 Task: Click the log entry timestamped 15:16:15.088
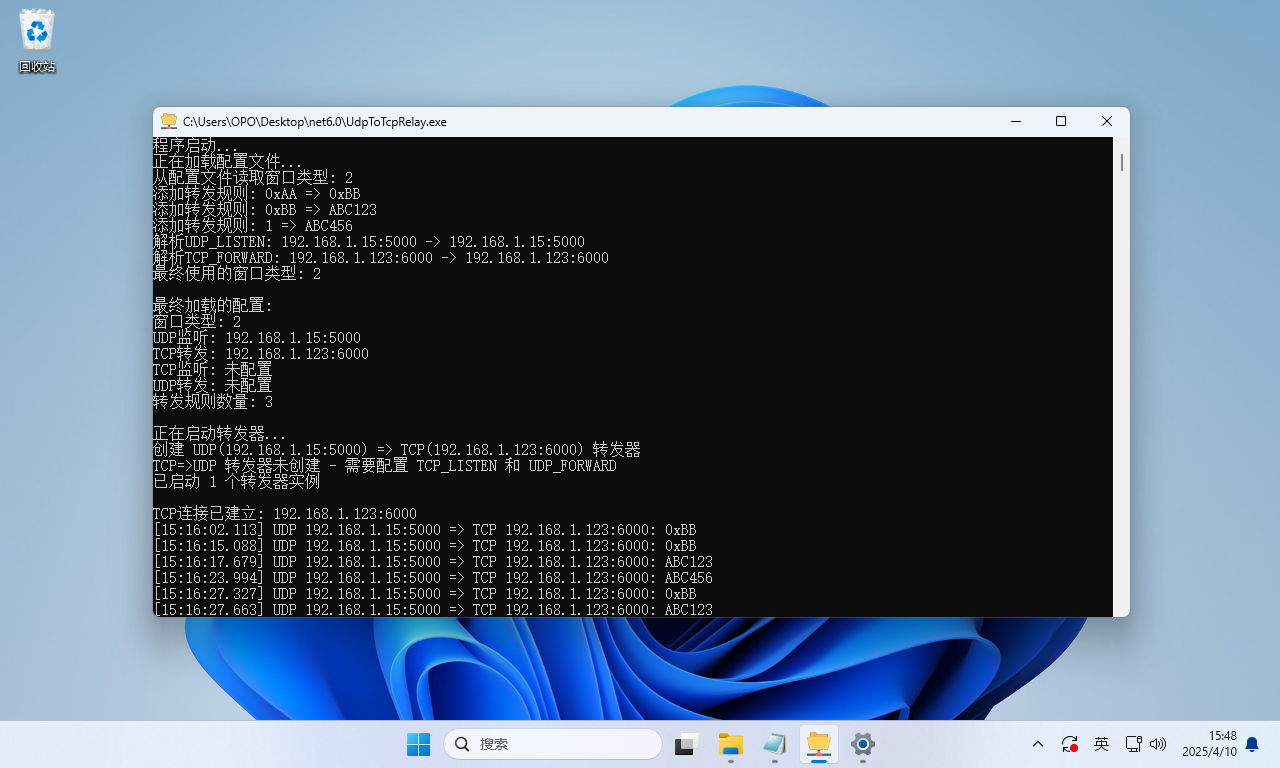(425, 546)
